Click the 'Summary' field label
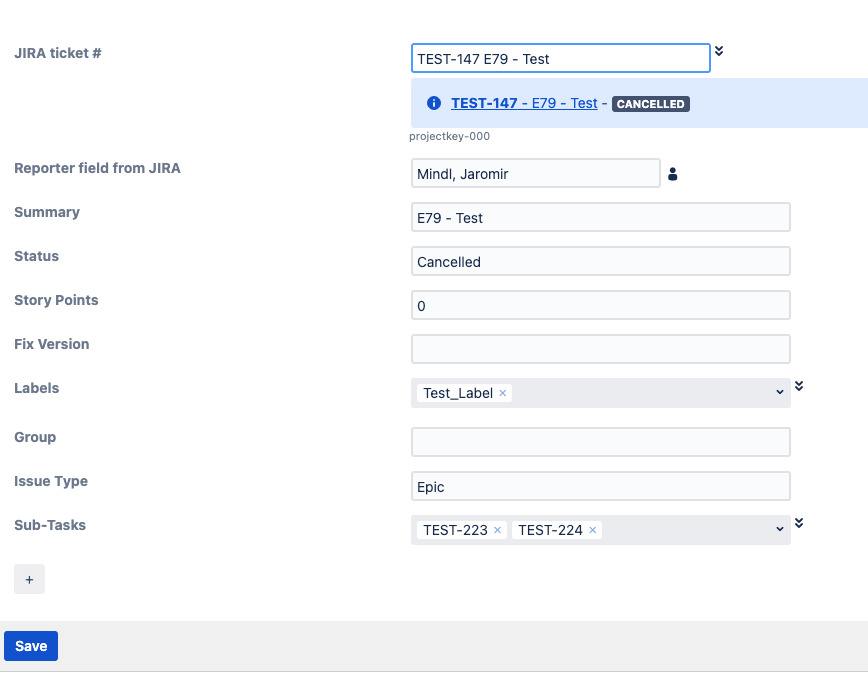 (47, 212)
